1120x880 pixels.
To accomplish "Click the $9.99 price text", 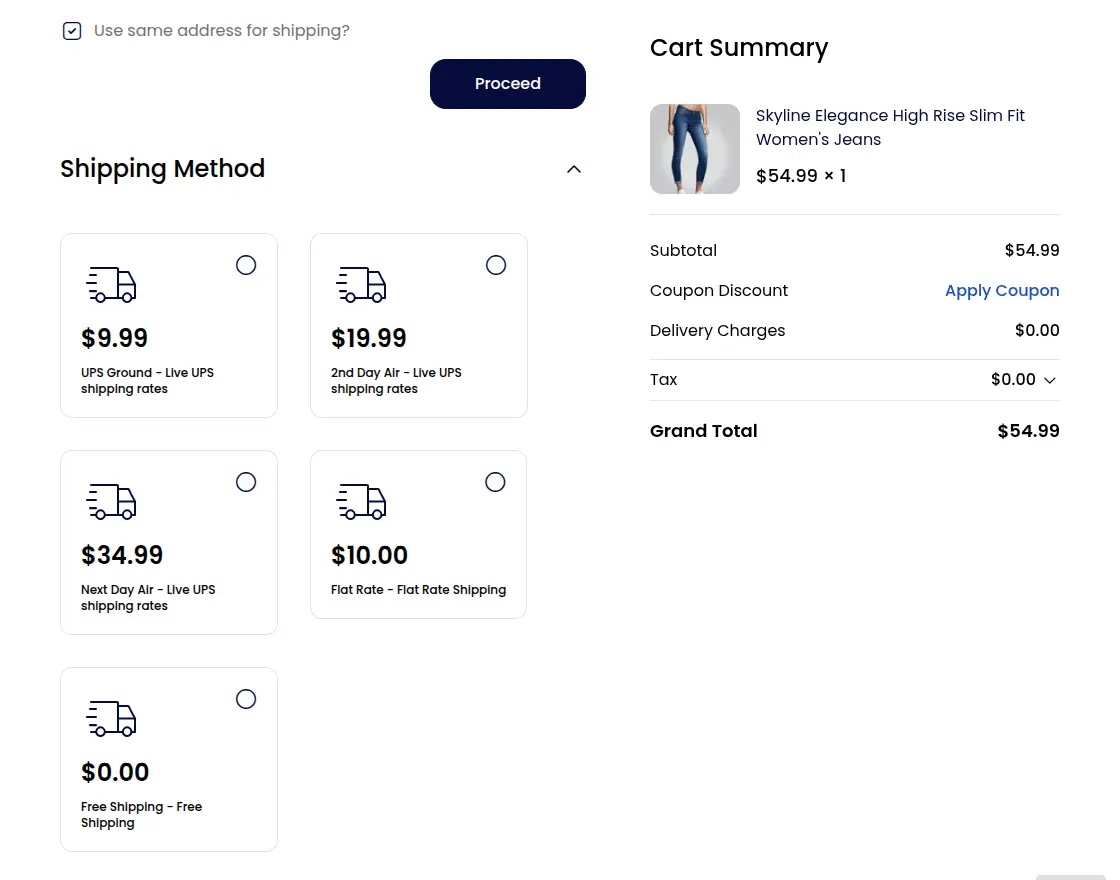I will (114, 338).
